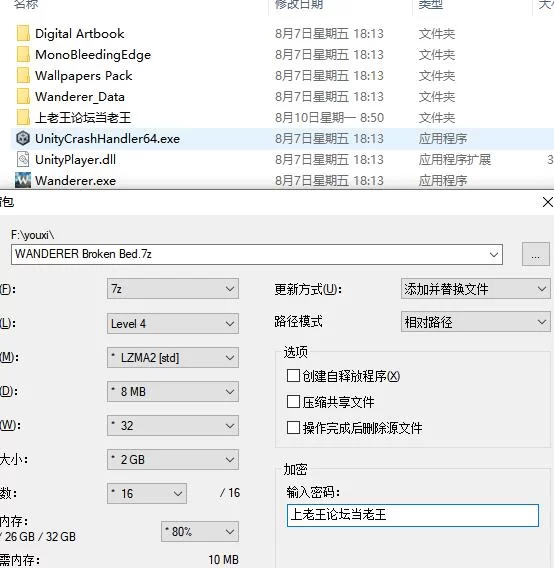This screenshot has width=554, height=568.
Task: Click the UnityPlayer.dll file icon
Action: click(x=23, y=159)
